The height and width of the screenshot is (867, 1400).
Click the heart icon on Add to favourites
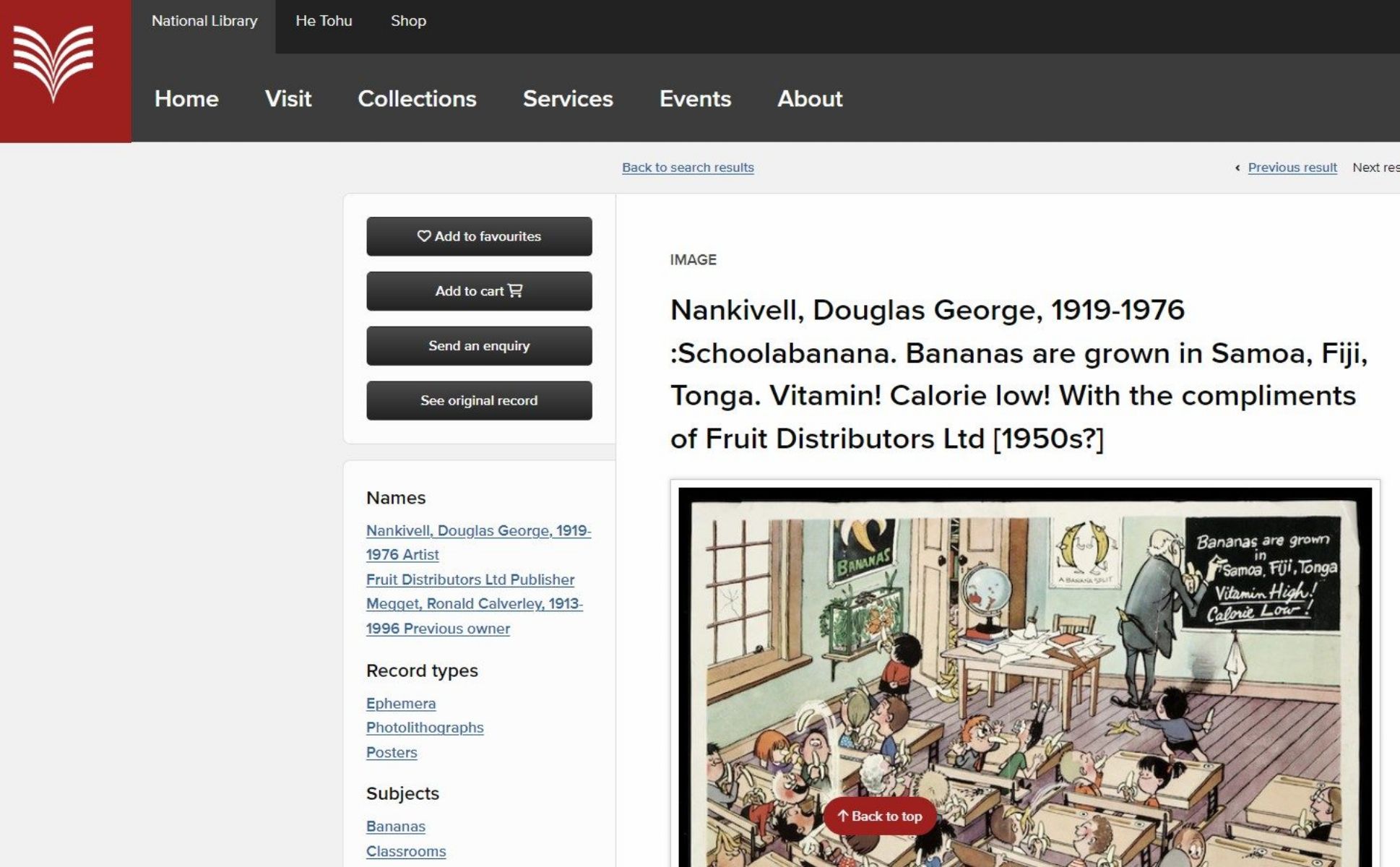[424, 236]
